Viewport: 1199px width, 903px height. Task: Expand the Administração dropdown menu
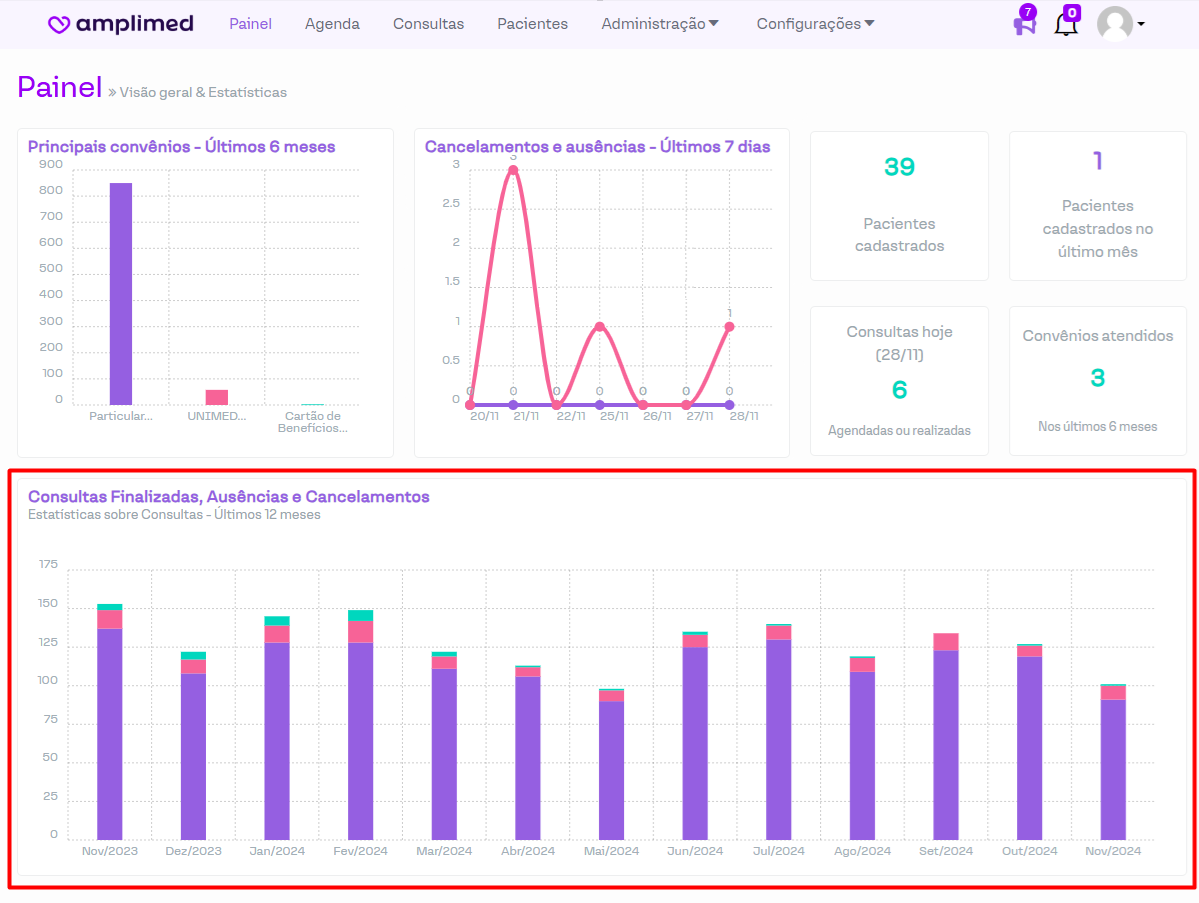coord(660,24)
